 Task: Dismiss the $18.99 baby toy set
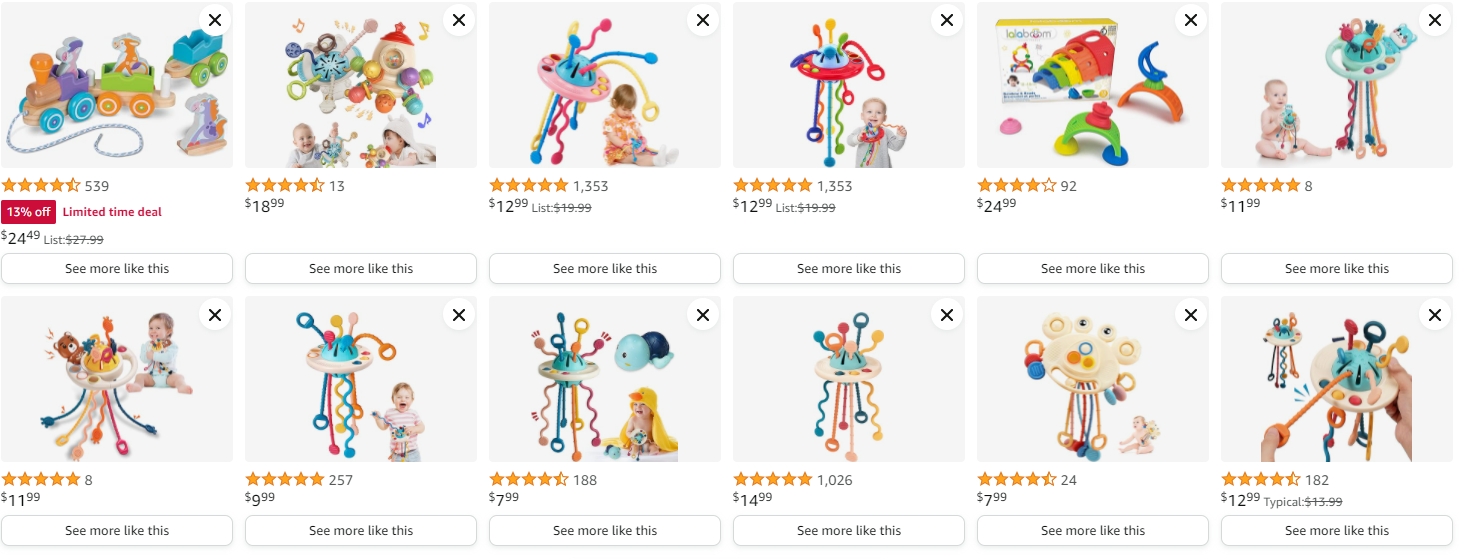459,21
